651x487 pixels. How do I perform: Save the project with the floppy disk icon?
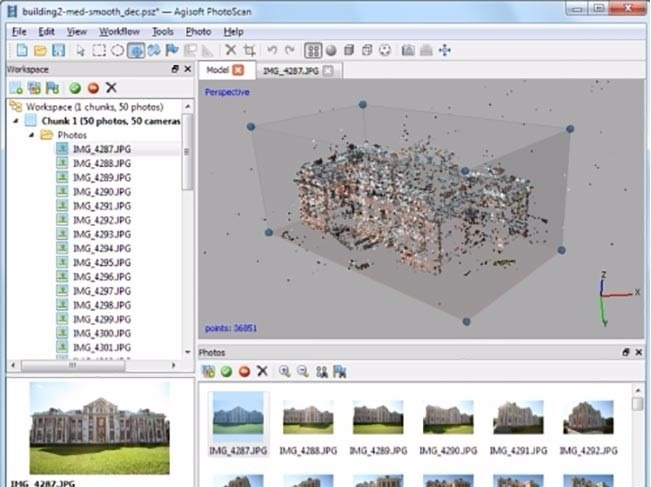[59, 51]
